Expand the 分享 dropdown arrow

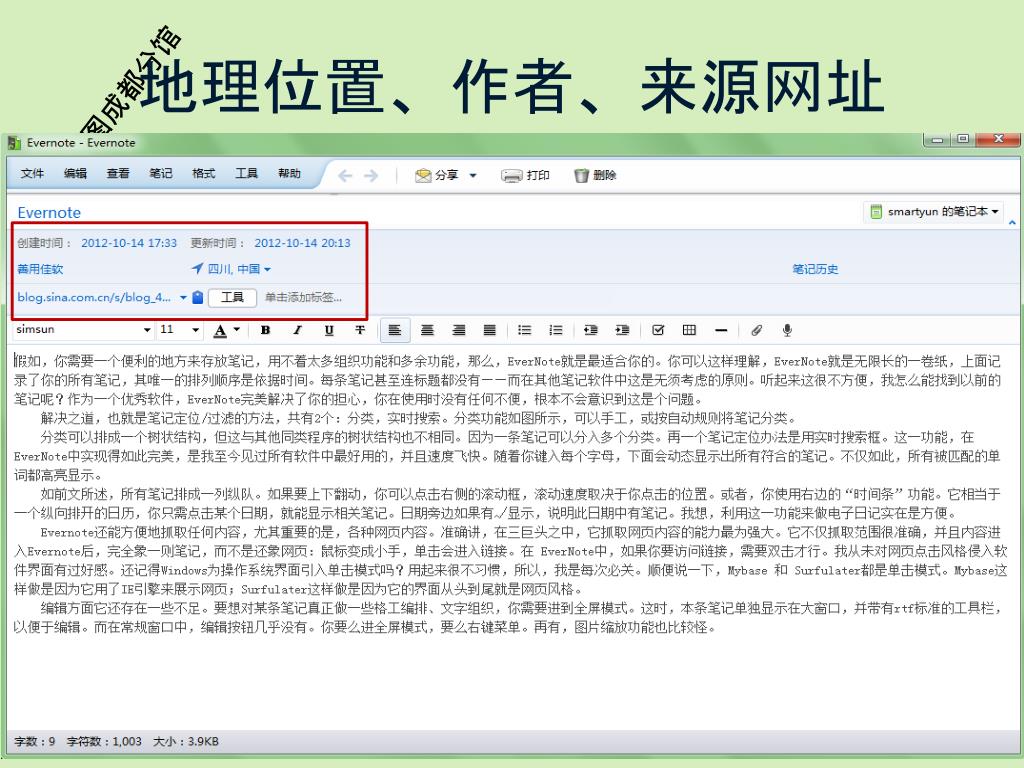(473, 175)
